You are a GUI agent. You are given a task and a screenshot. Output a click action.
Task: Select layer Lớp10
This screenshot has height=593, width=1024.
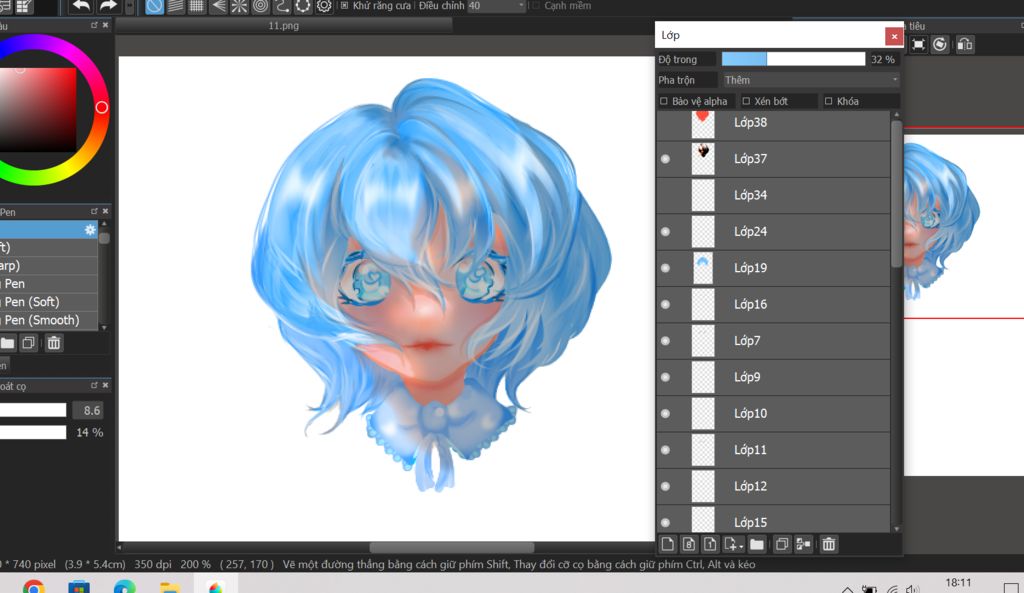coord(773,413)
